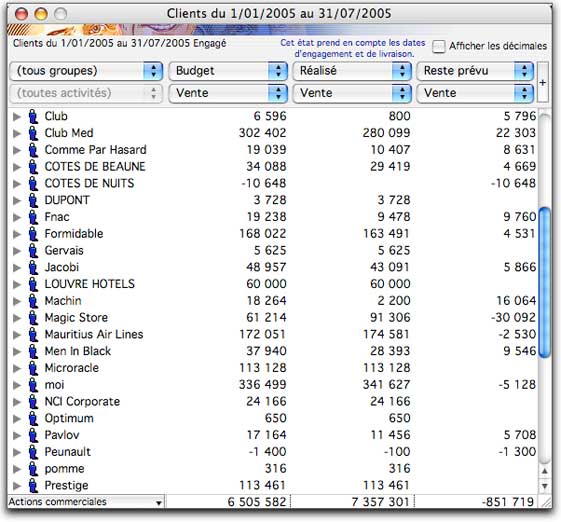Expand the Fnac row disclosure triangle
This screenshot has height=522, width=561.
click(16, 218)
